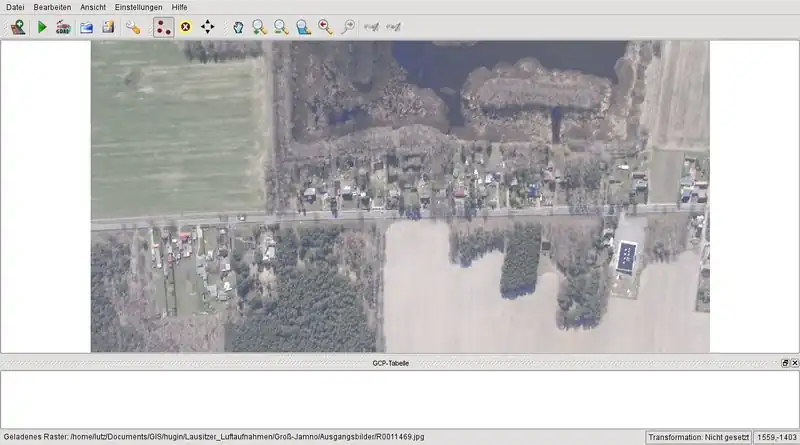
Task: Open the Ansicht menu
Action: 93,7
